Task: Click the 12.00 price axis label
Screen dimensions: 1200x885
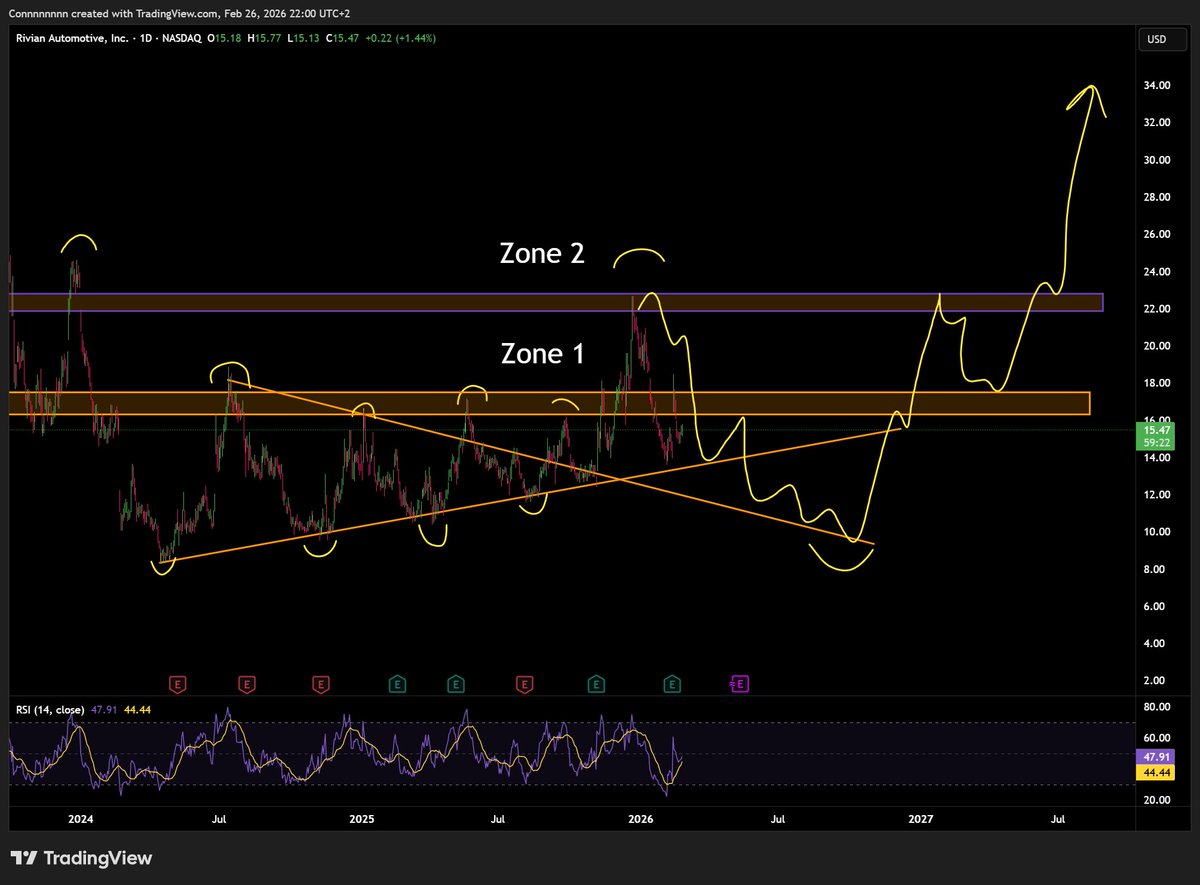Action: click(x=1157, y=495)
